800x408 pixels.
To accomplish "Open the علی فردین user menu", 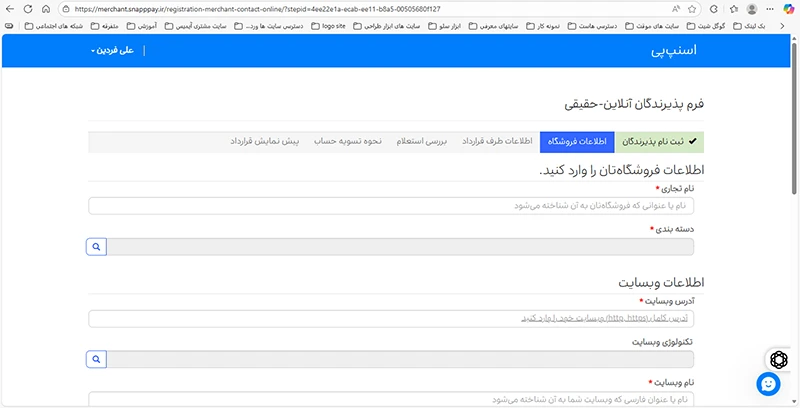I will [x=112, y=50].
